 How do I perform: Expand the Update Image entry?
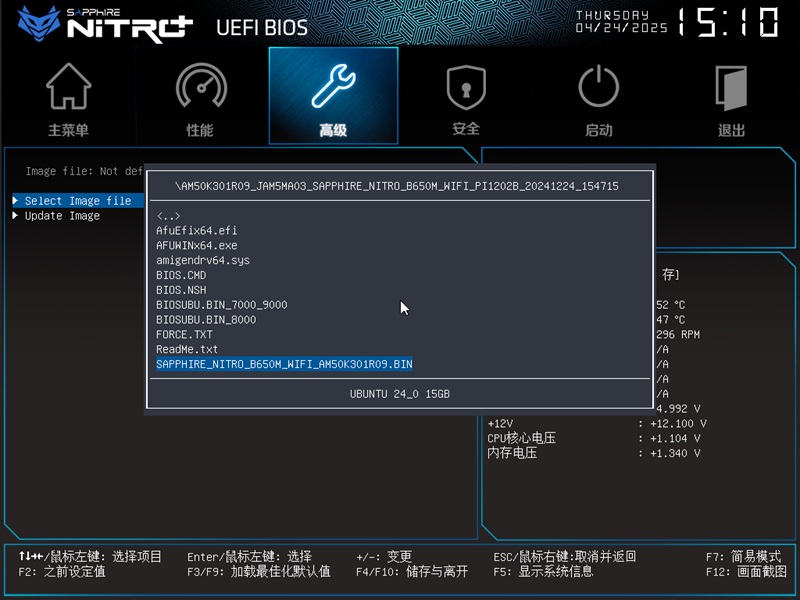(62, 216)
